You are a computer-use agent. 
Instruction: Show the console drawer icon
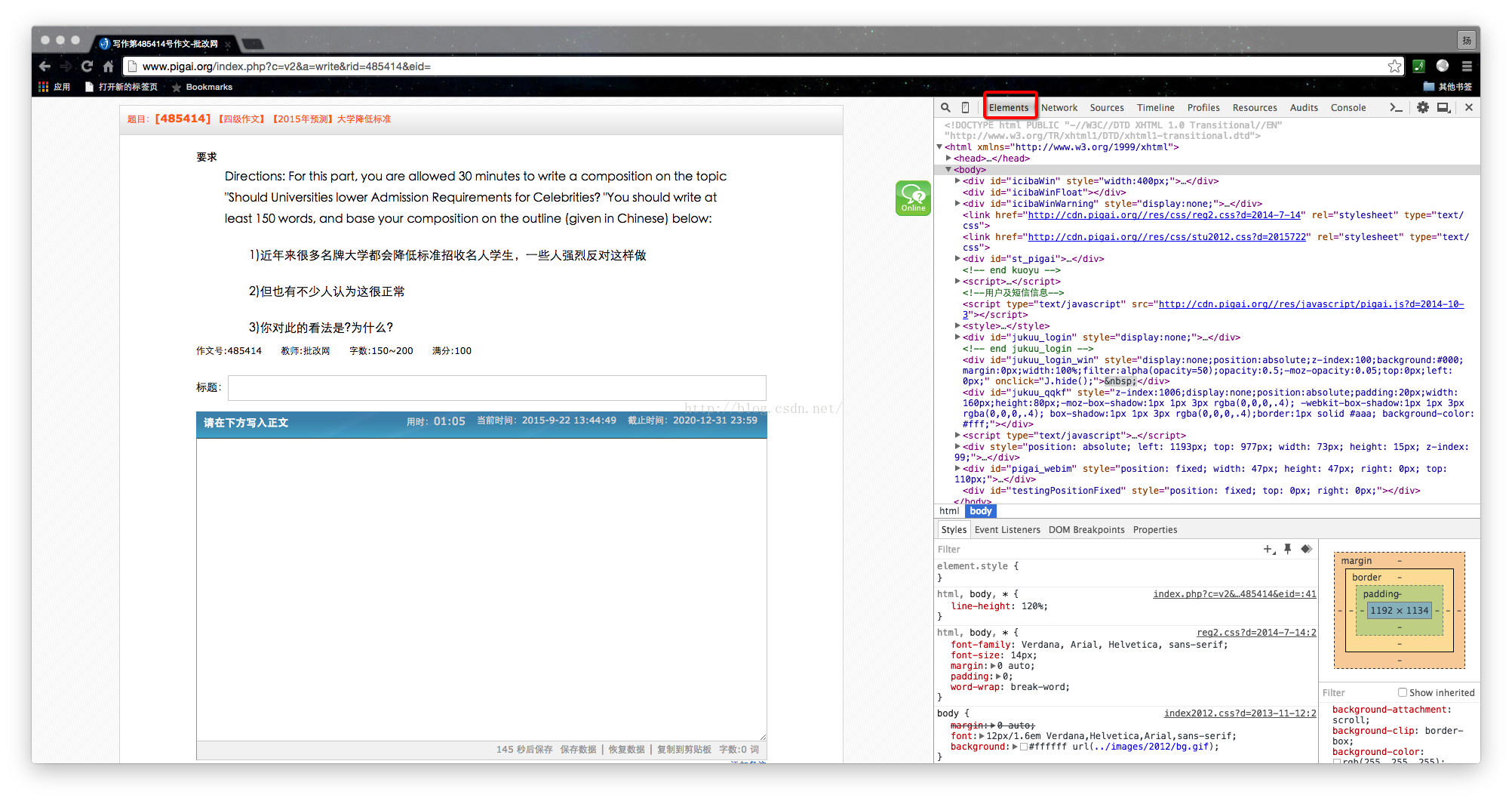[1396, 108]
